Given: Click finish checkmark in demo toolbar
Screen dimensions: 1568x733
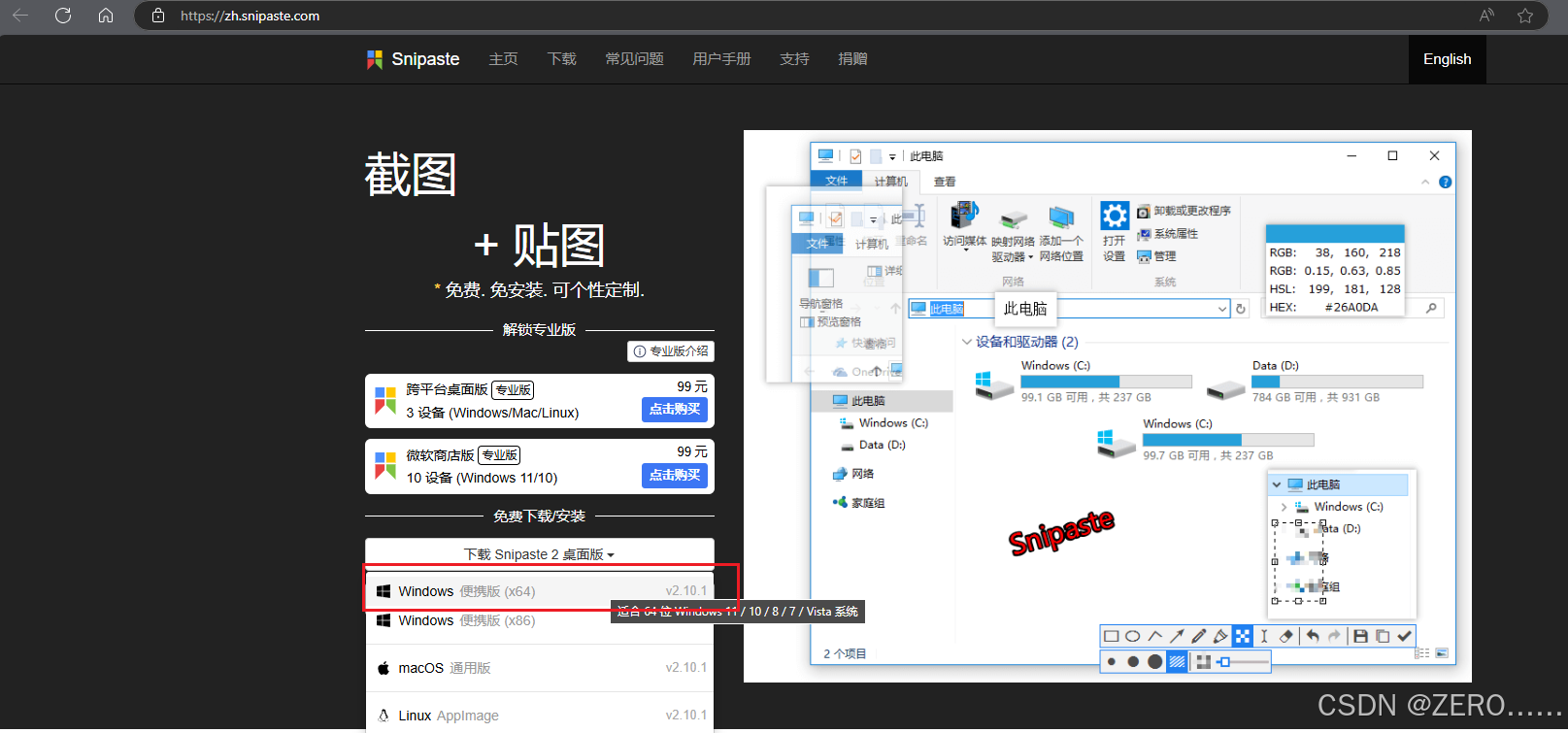Looking at the screenshot, I should click(1404, 637).
